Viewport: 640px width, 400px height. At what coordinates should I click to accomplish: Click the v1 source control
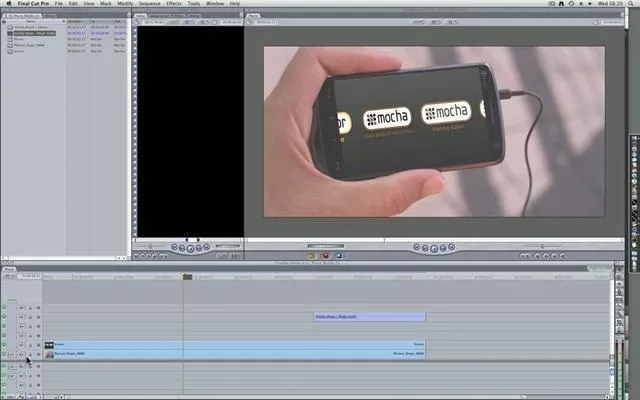[x=11, y=354]
